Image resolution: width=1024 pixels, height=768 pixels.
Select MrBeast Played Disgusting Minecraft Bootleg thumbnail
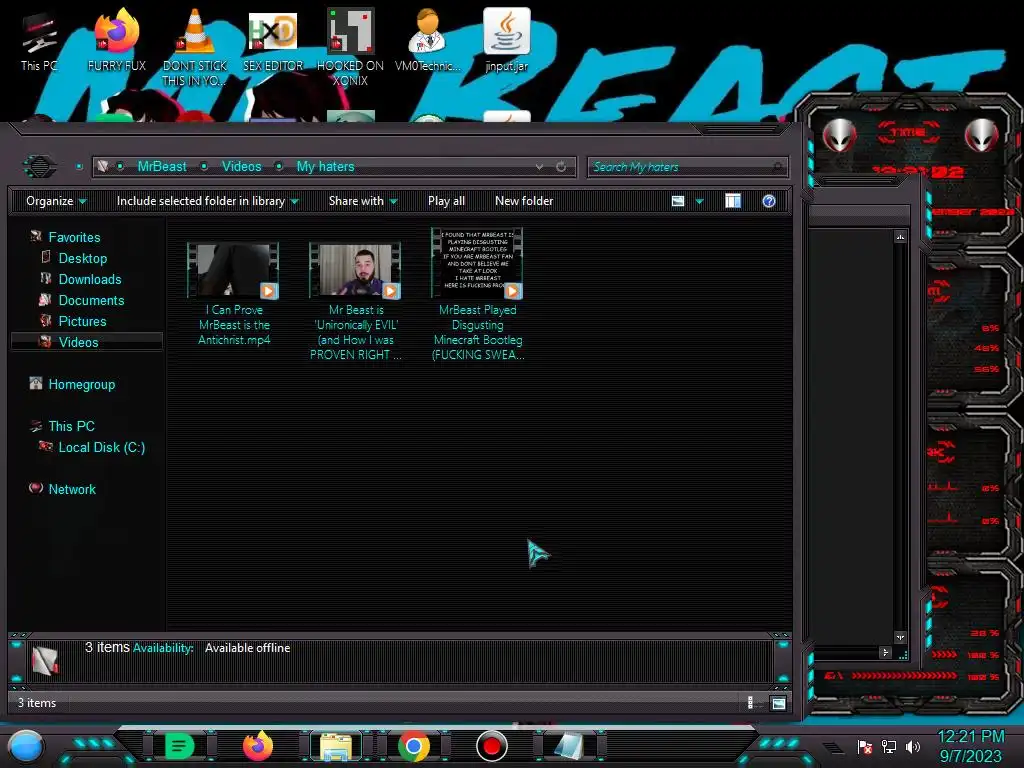click(x=477, y=263)
